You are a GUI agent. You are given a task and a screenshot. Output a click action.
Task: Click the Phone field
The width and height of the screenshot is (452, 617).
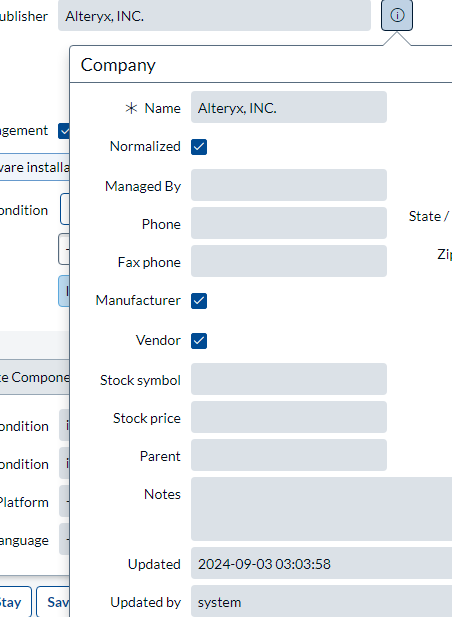(x=289, y=223)
